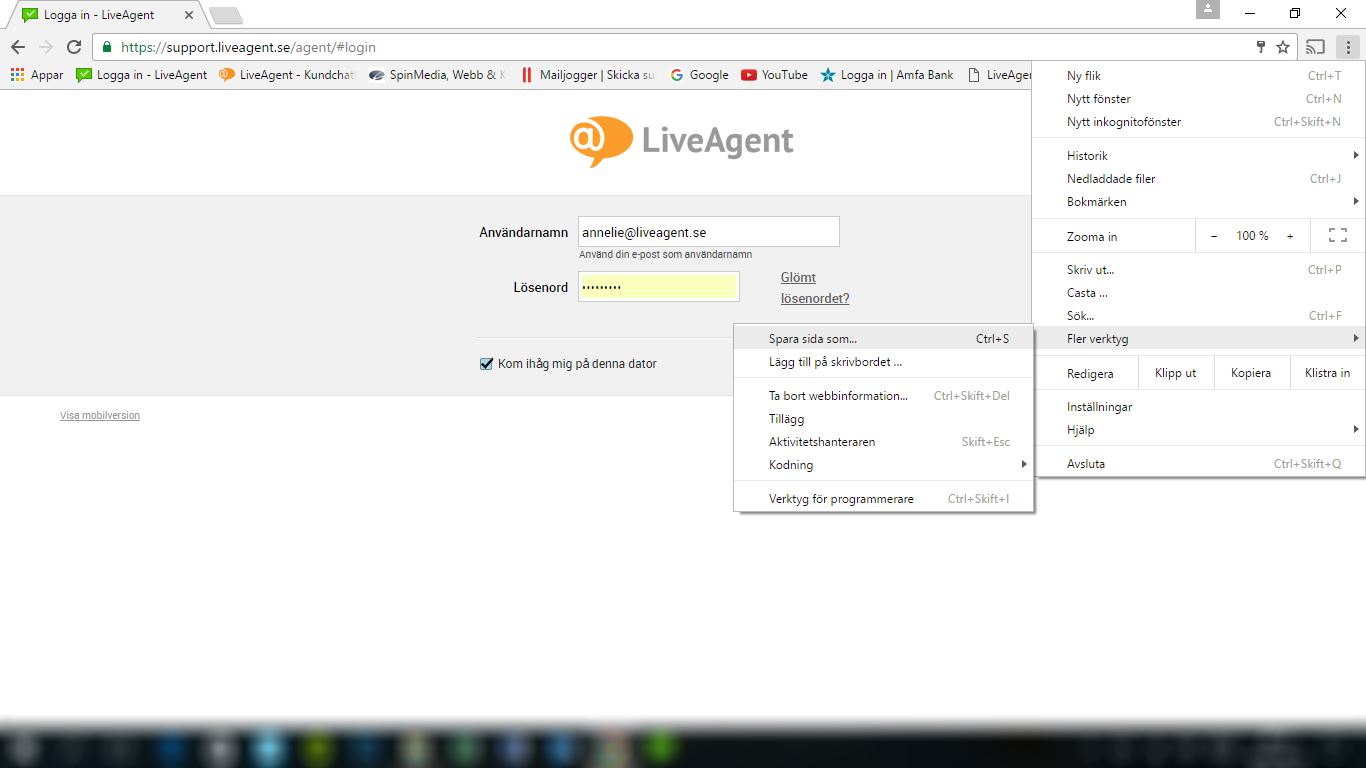This screenshot has height=768, width=1366.
Task: Open SpinMedia, Webb bookmark
Action: click(437, 75)
